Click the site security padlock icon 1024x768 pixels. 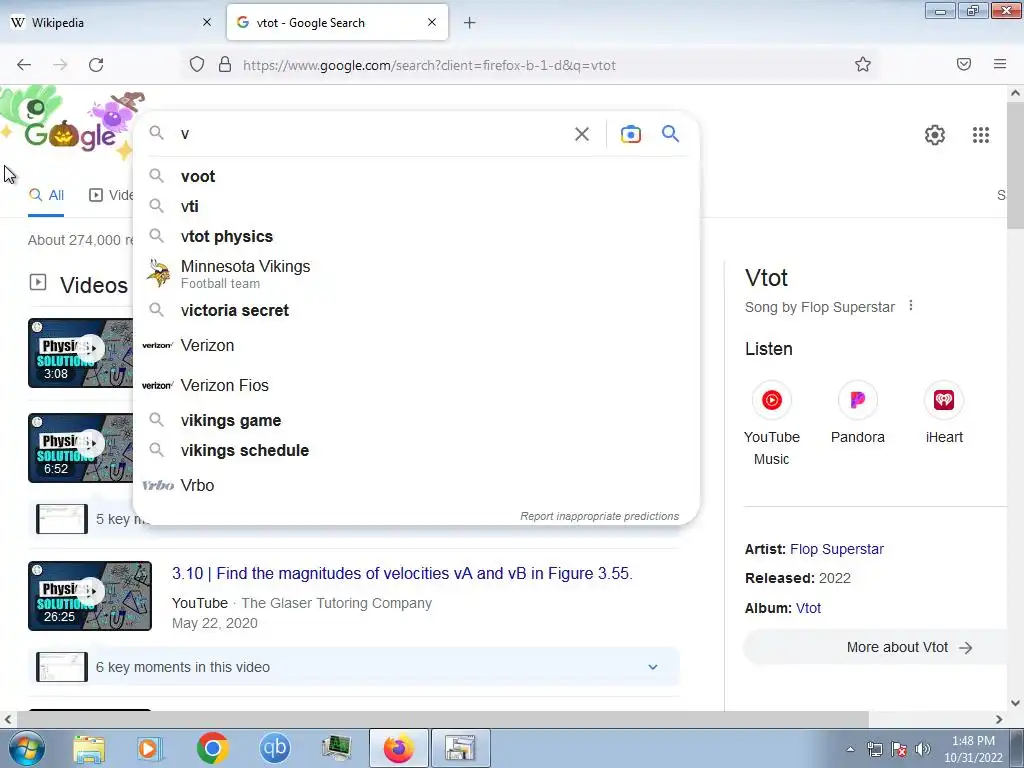(x=225, y=65)
